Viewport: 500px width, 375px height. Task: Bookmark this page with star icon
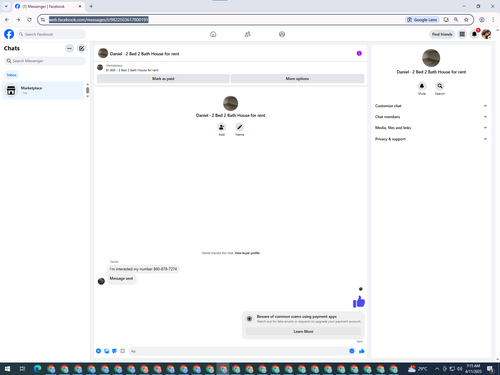tap(466, 20)
